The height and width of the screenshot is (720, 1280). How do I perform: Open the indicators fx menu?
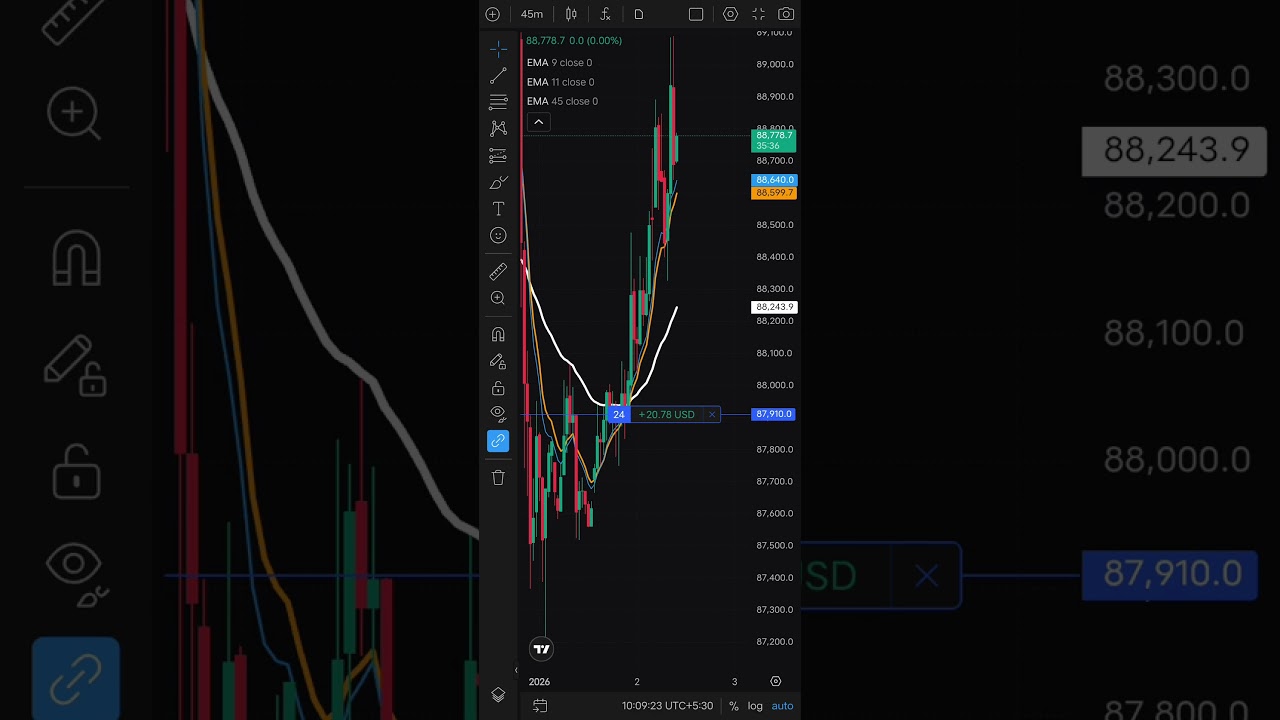(605, 14)
